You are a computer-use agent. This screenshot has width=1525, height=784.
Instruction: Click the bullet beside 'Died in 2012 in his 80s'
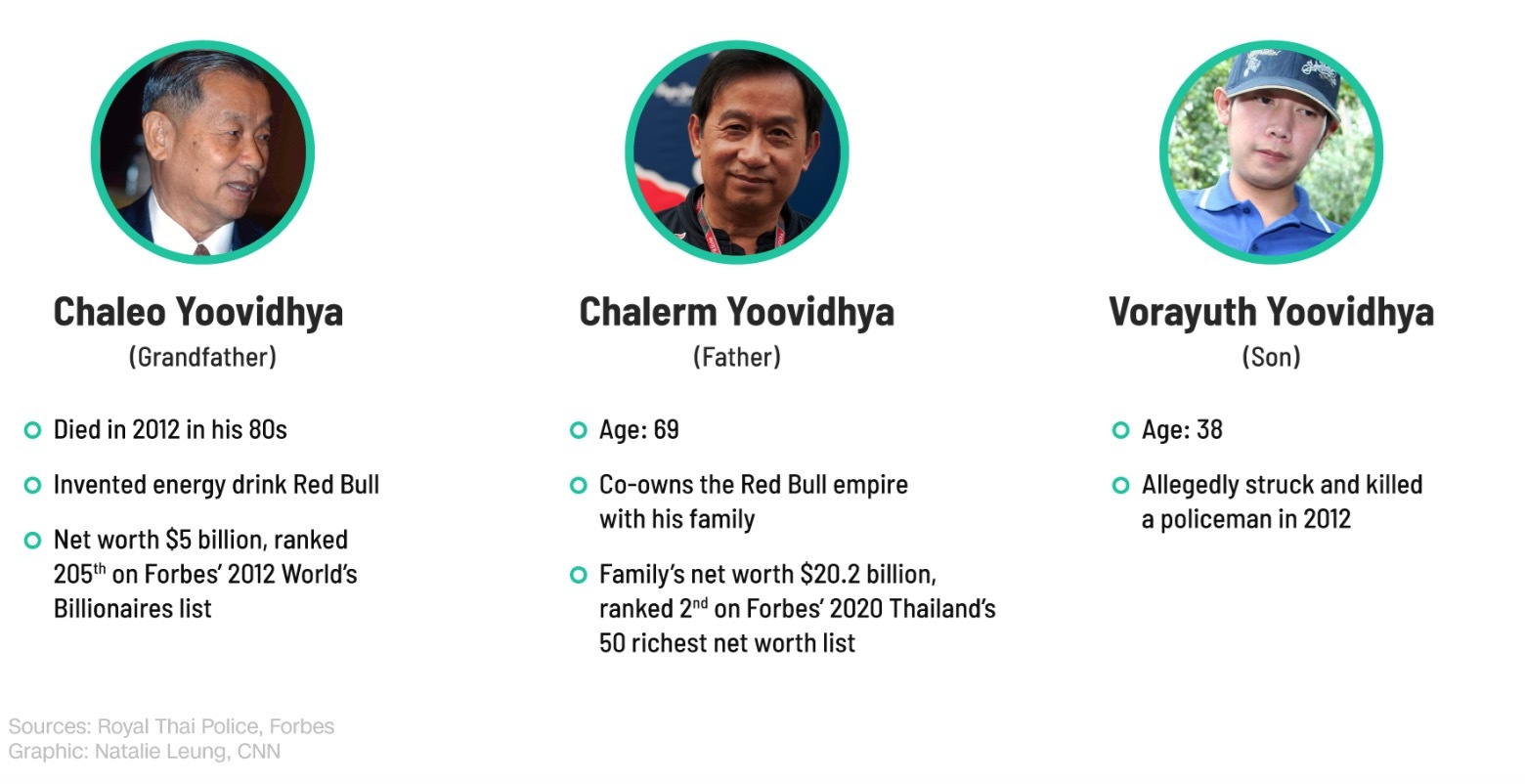pos(32,430)
